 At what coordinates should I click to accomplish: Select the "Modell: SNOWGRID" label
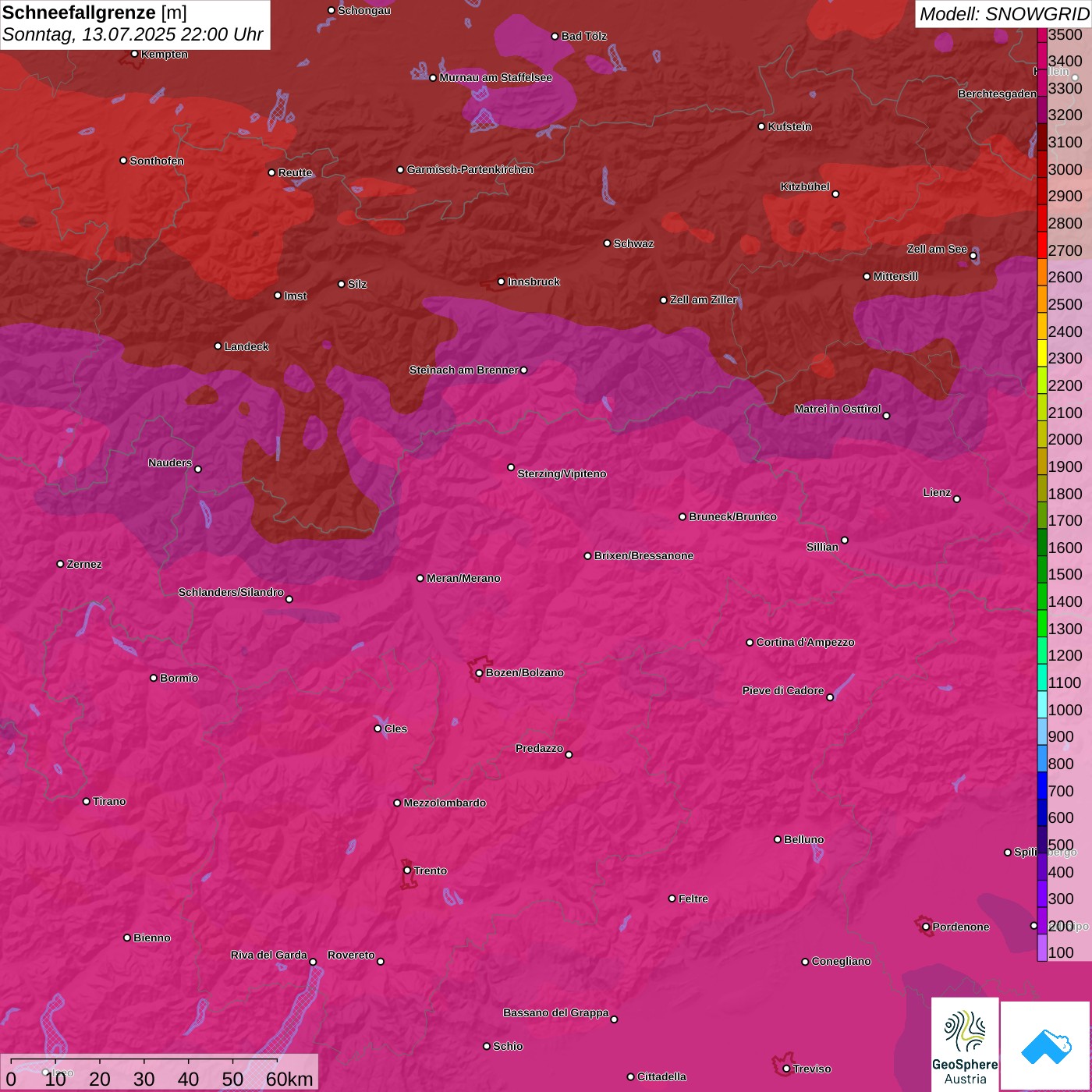point(1004,14)
